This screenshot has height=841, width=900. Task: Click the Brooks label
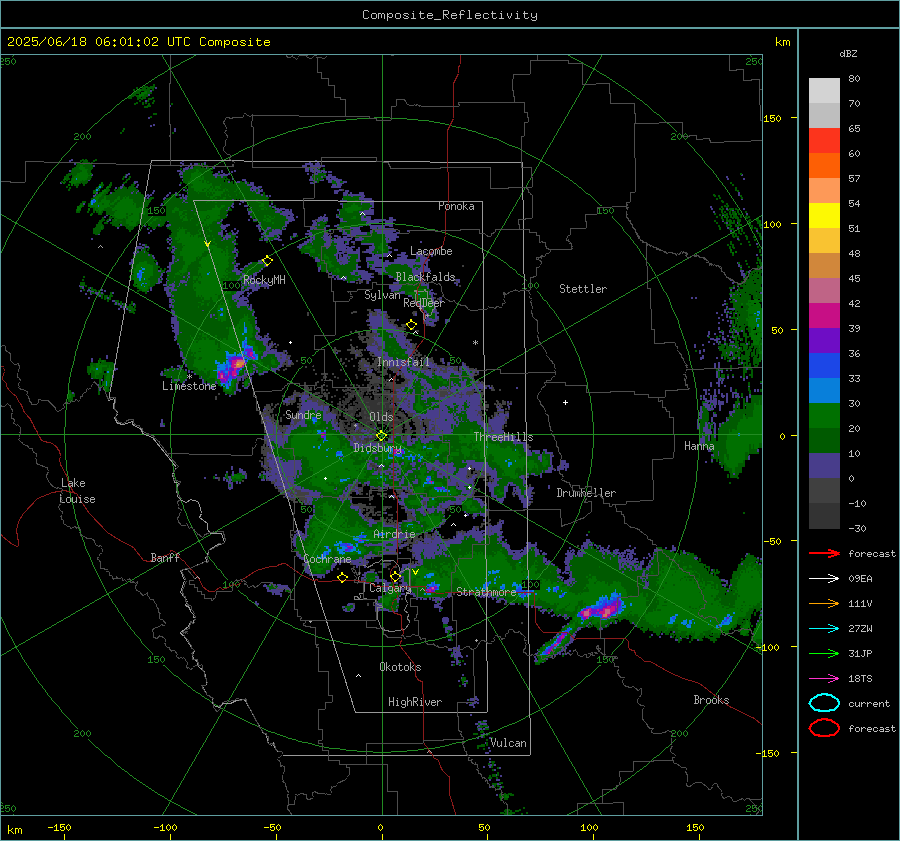(711, 700)
